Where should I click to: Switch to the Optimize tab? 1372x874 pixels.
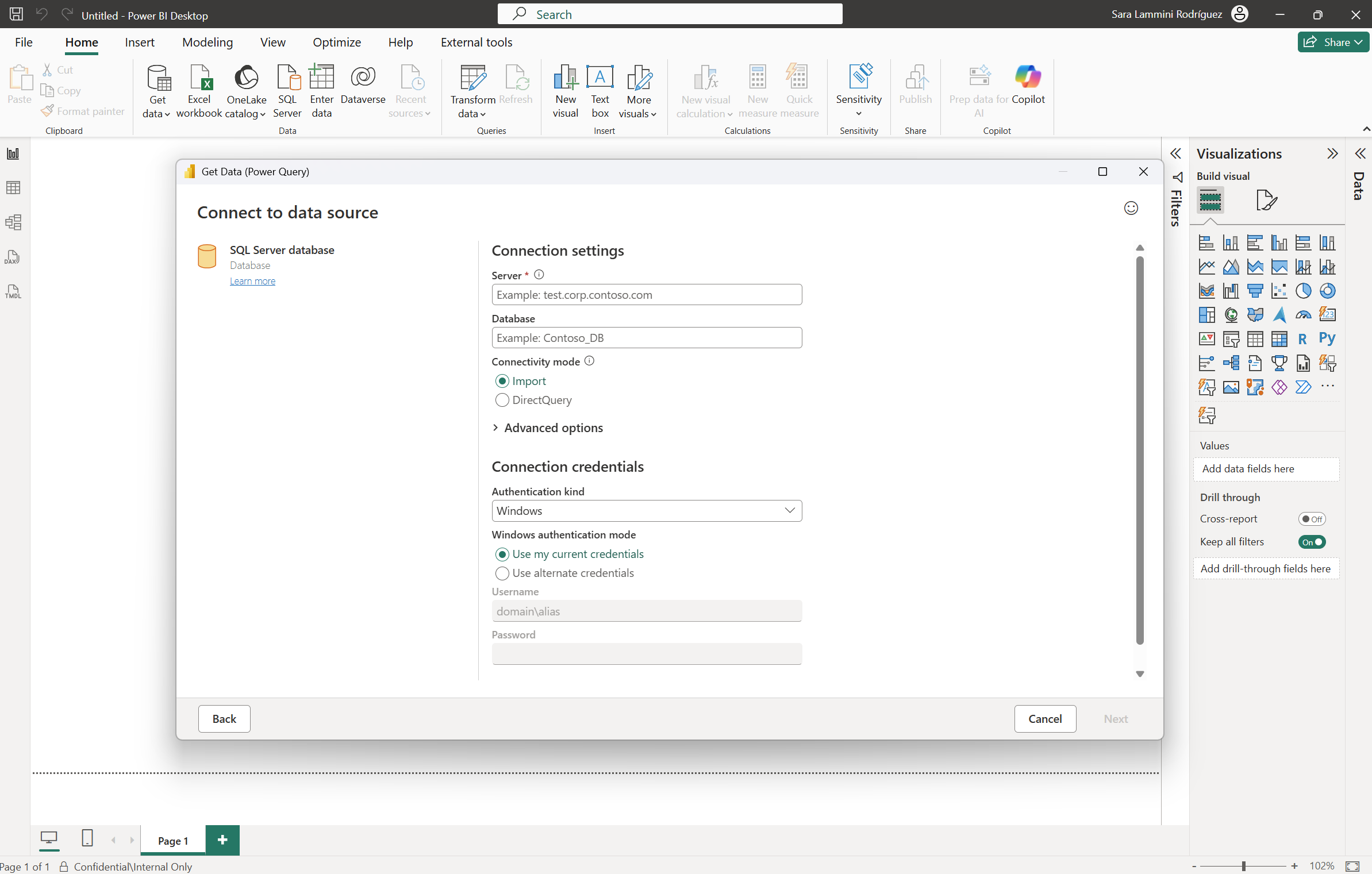337,42
